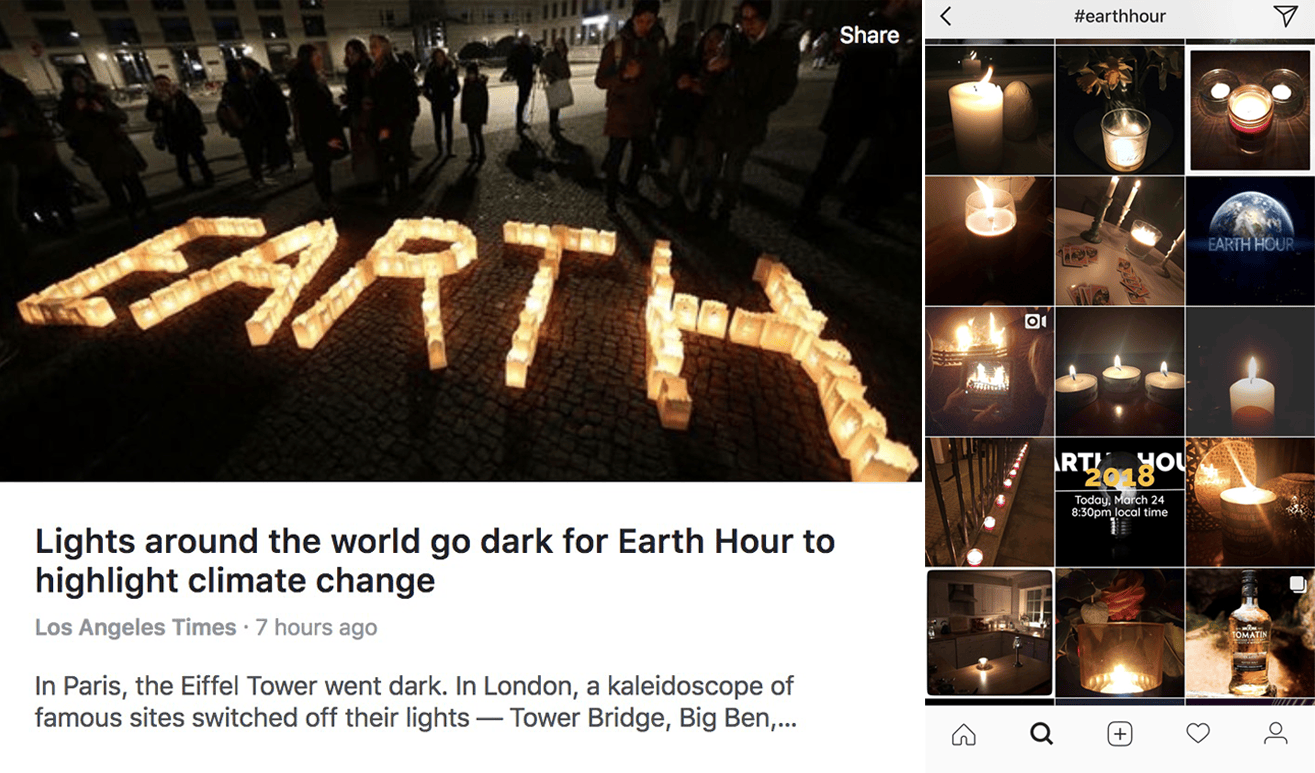Click the candle-lit EARTH news photo
The width and height of the screenshot is (1315, 773).
point(461,241)
